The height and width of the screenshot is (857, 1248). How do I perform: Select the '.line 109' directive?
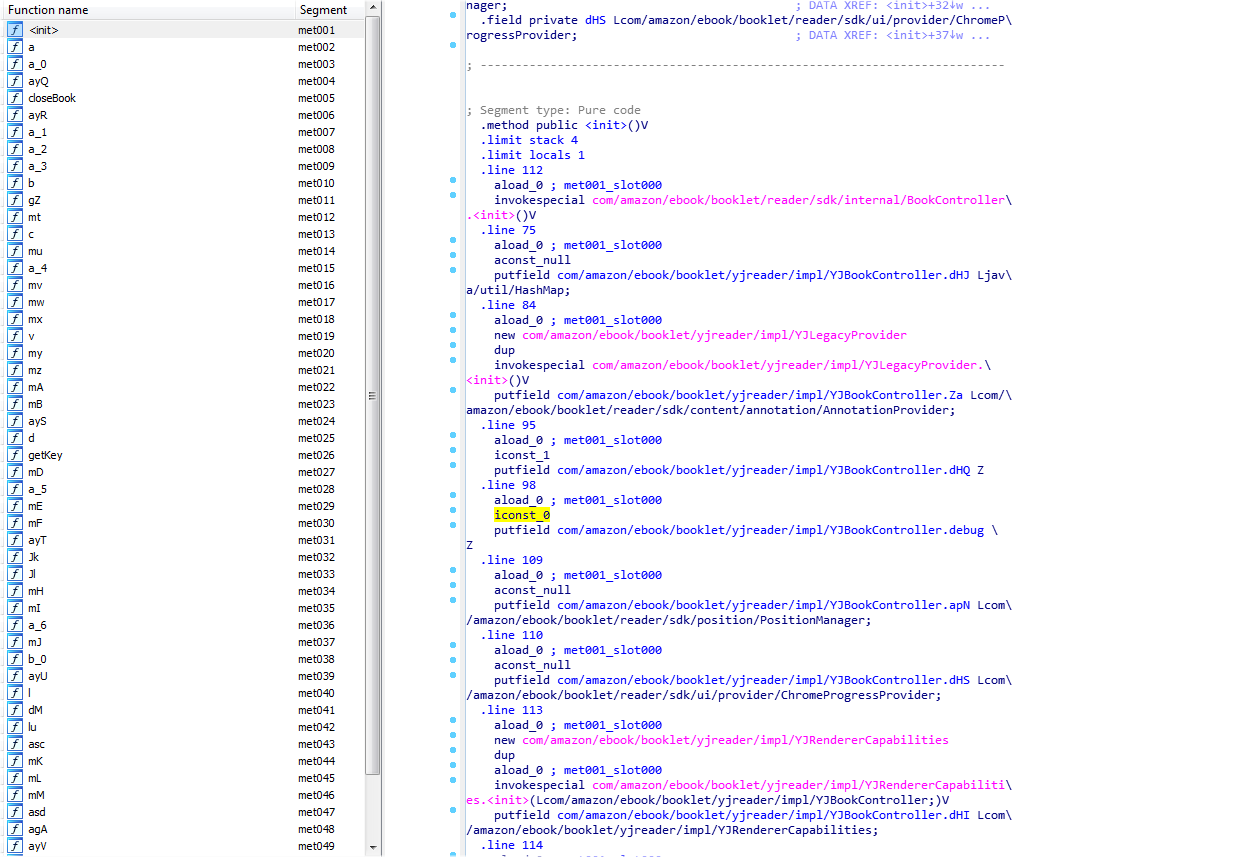[511, 560]
